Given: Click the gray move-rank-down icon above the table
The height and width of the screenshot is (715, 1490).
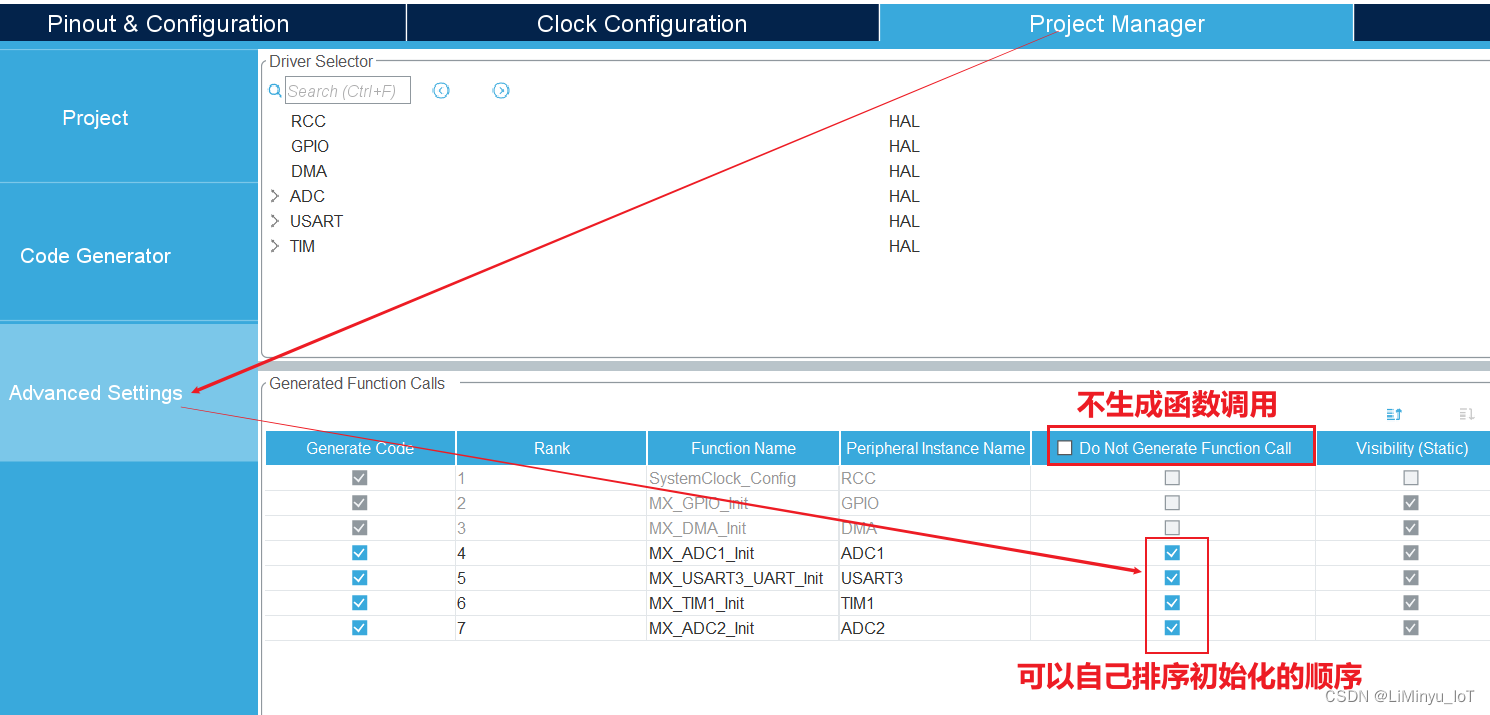Looking at the screenshot, I should coord(1466,413).
